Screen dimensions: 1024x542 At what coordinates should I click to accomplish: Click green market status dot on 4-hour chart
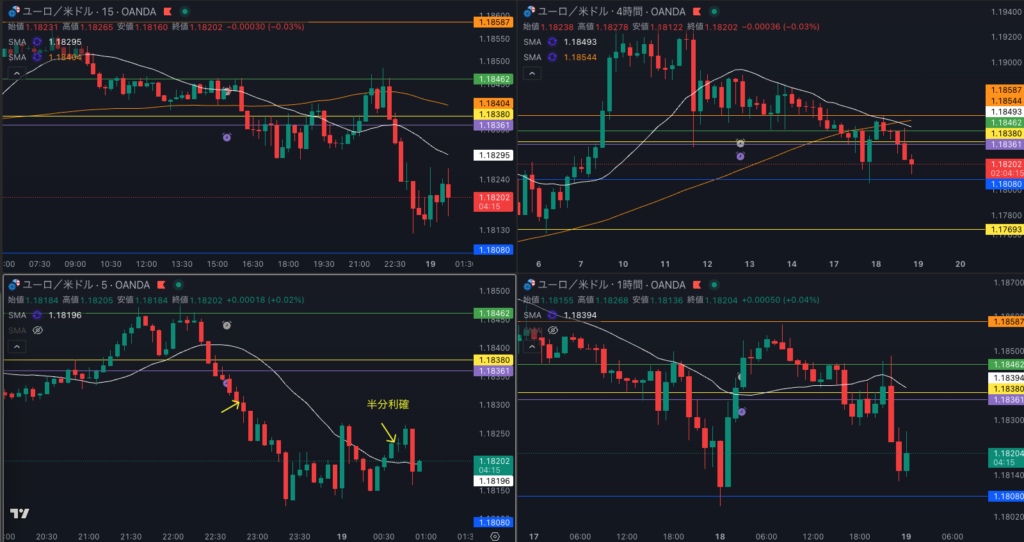[x=714, y=12]
